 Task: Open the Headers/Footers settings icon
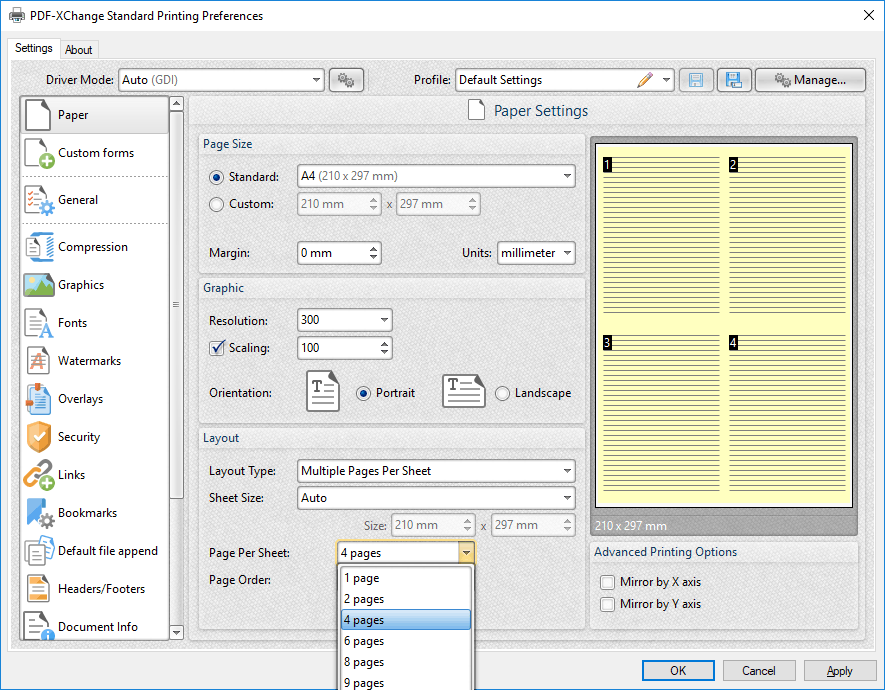coord(38,589)
